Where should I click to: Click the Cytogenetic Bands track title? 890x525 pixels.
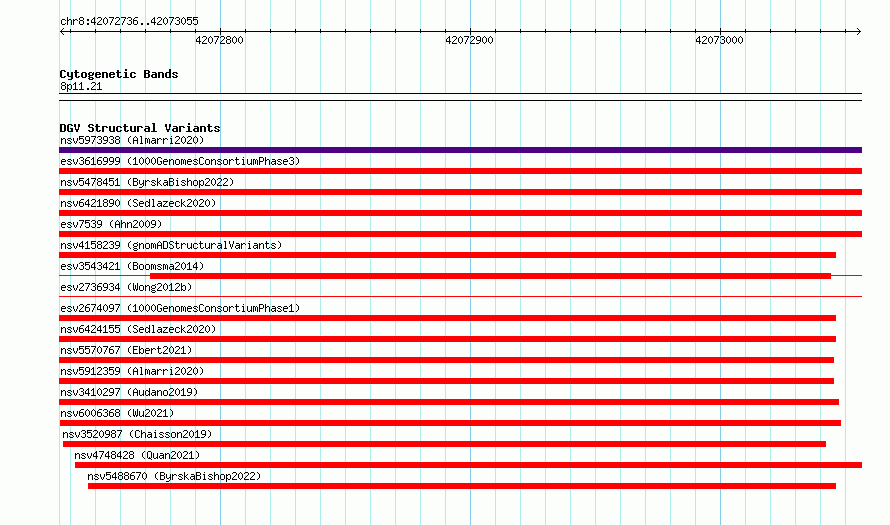119,74
